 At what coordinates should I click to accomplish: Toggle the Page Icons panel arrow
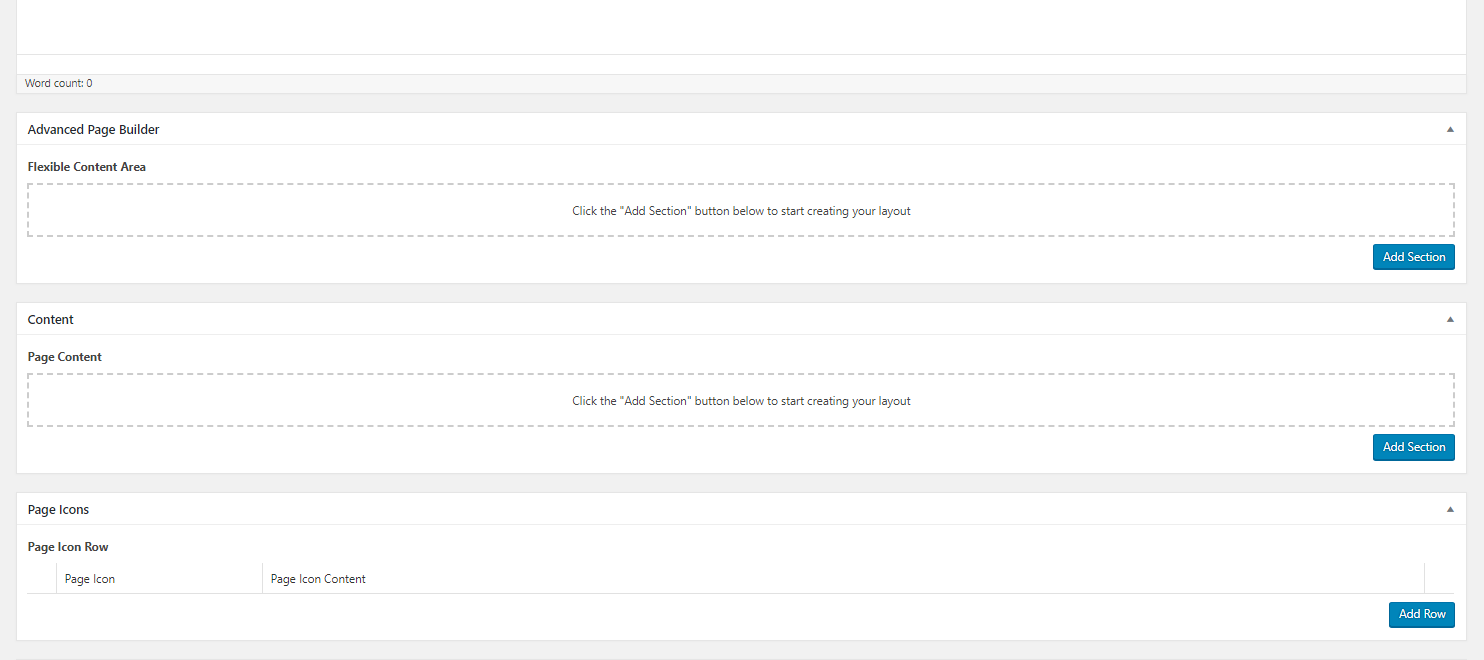(x=1450, y=510)
